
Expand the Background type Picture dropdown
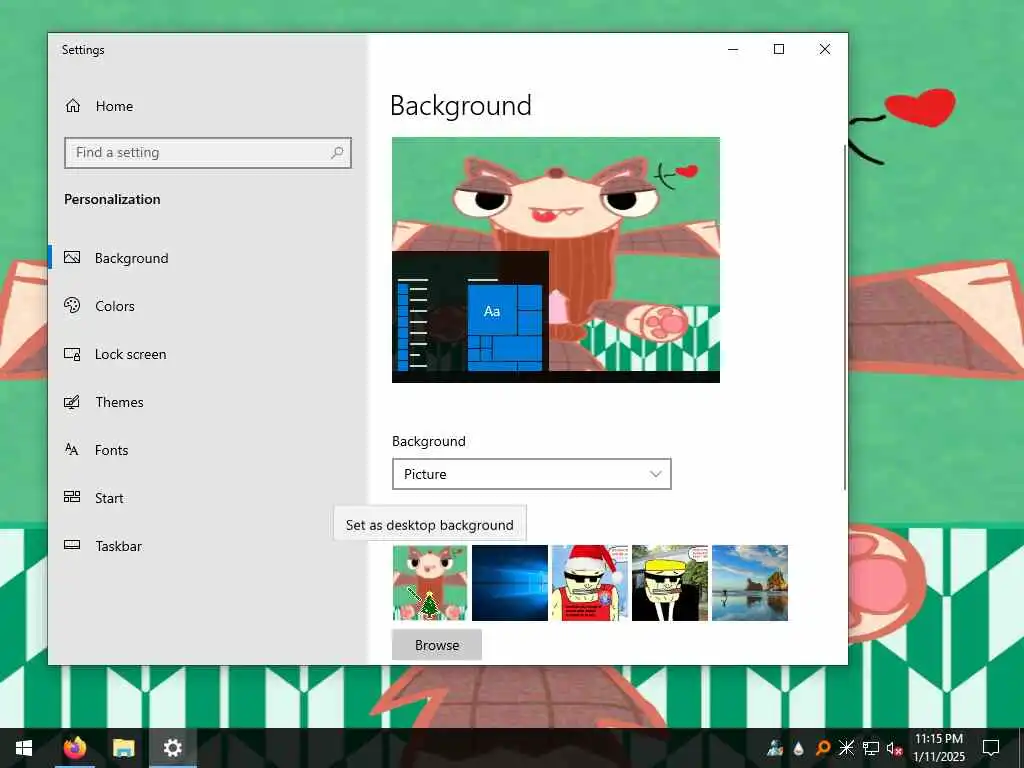pyautogui.click(x=532, y=474)
